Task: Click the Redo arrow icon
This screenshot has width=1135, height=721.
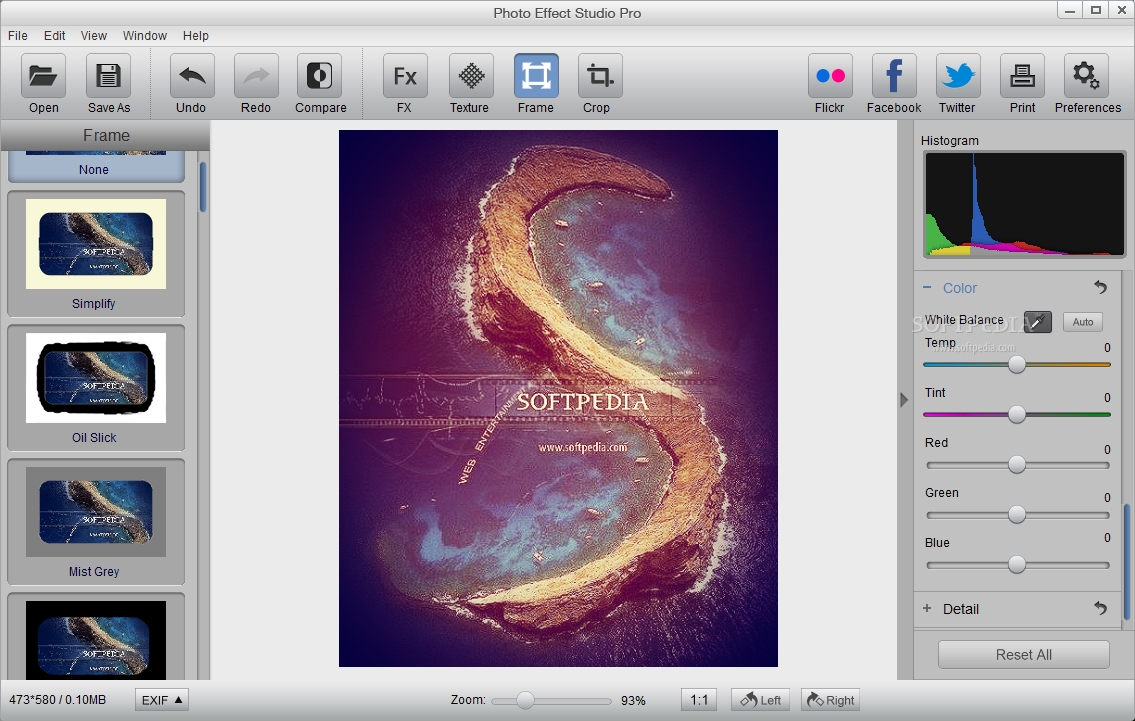Action: (x=256, y=75)
